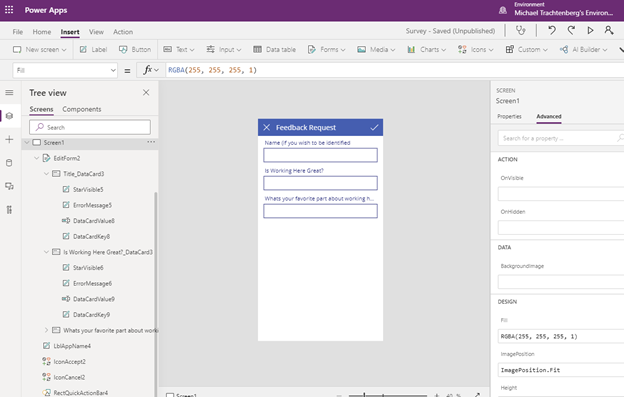Open the AI Builder dropdown
The width and height of the screenshot is (624, 397).
pos(583,49)
